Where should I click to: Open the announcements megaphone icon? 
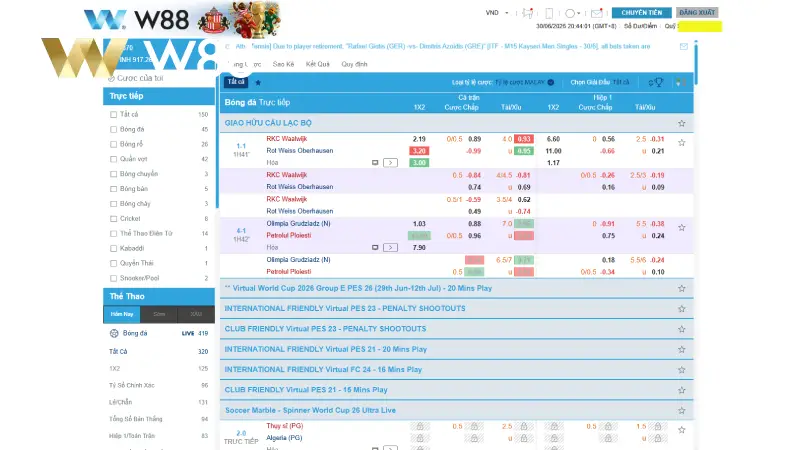528,13
